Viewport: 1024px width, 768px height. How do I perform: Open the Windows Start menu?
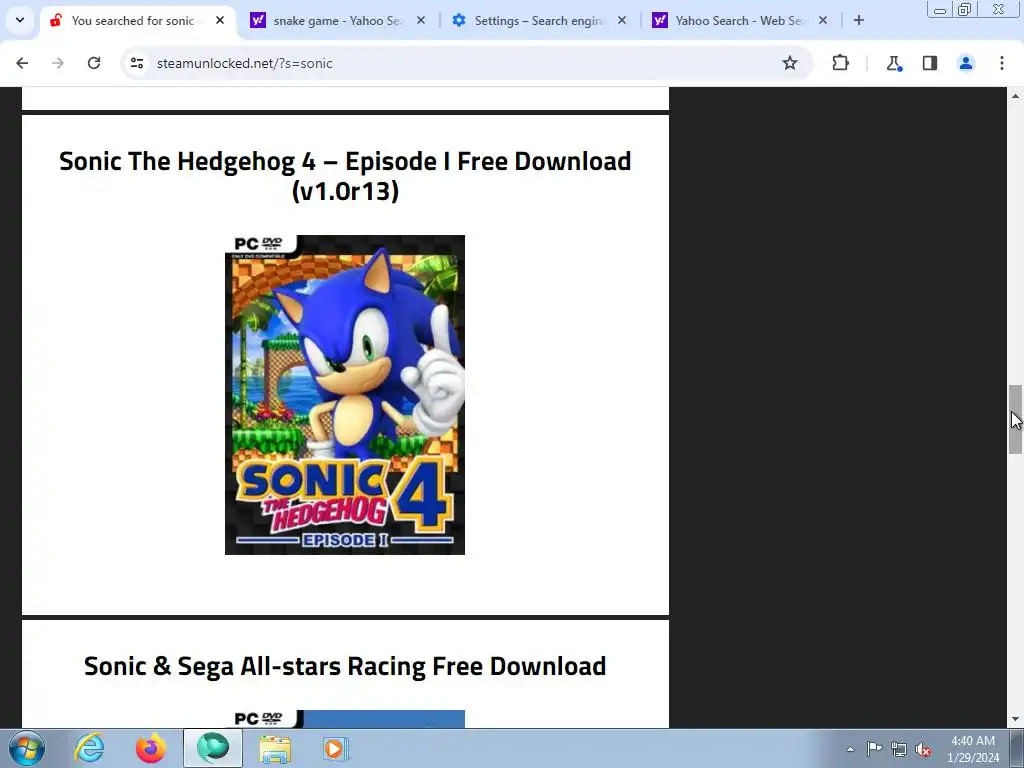[27, 748]
